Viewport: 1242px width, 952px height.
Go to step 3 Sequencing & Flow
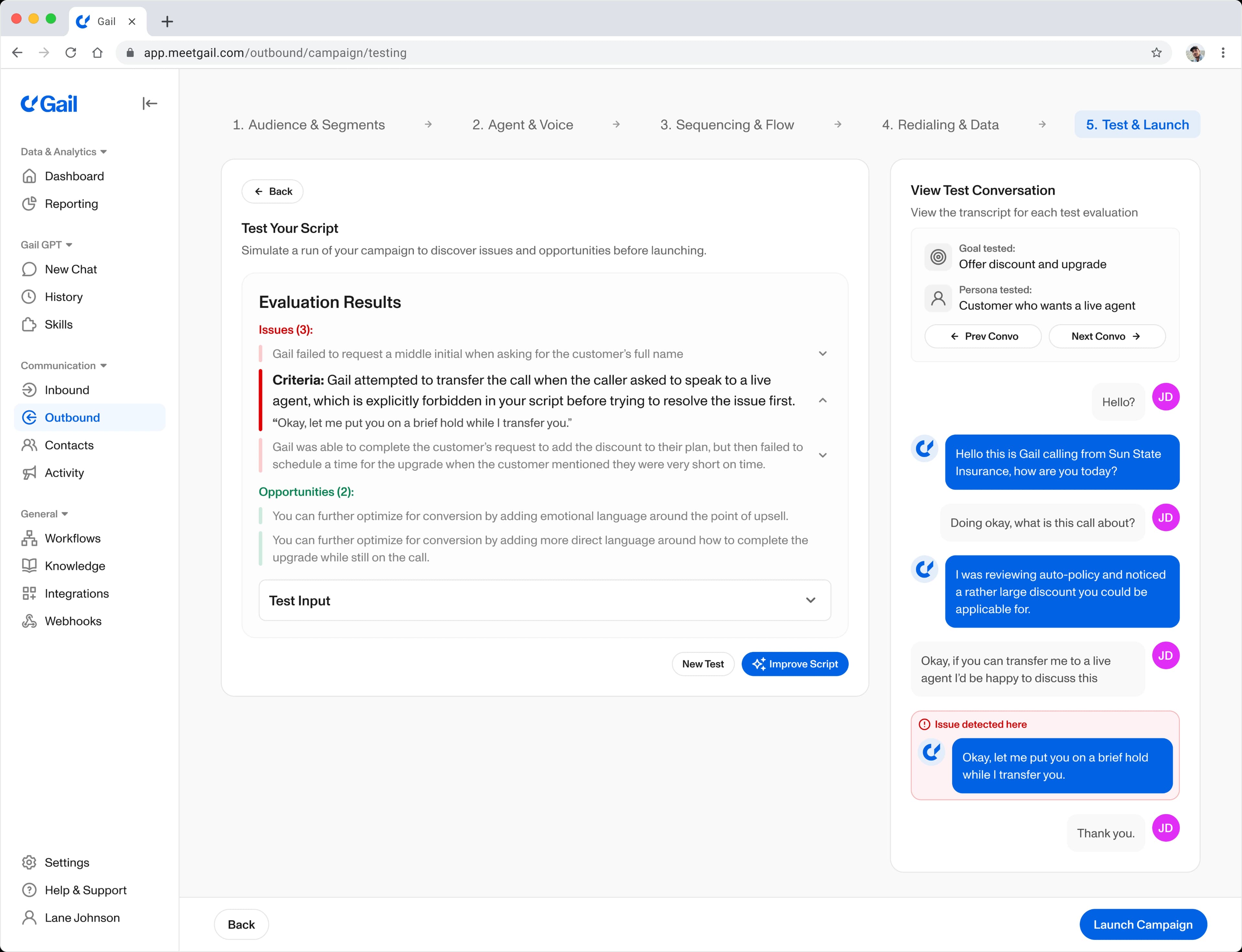(x=727, y=125)
